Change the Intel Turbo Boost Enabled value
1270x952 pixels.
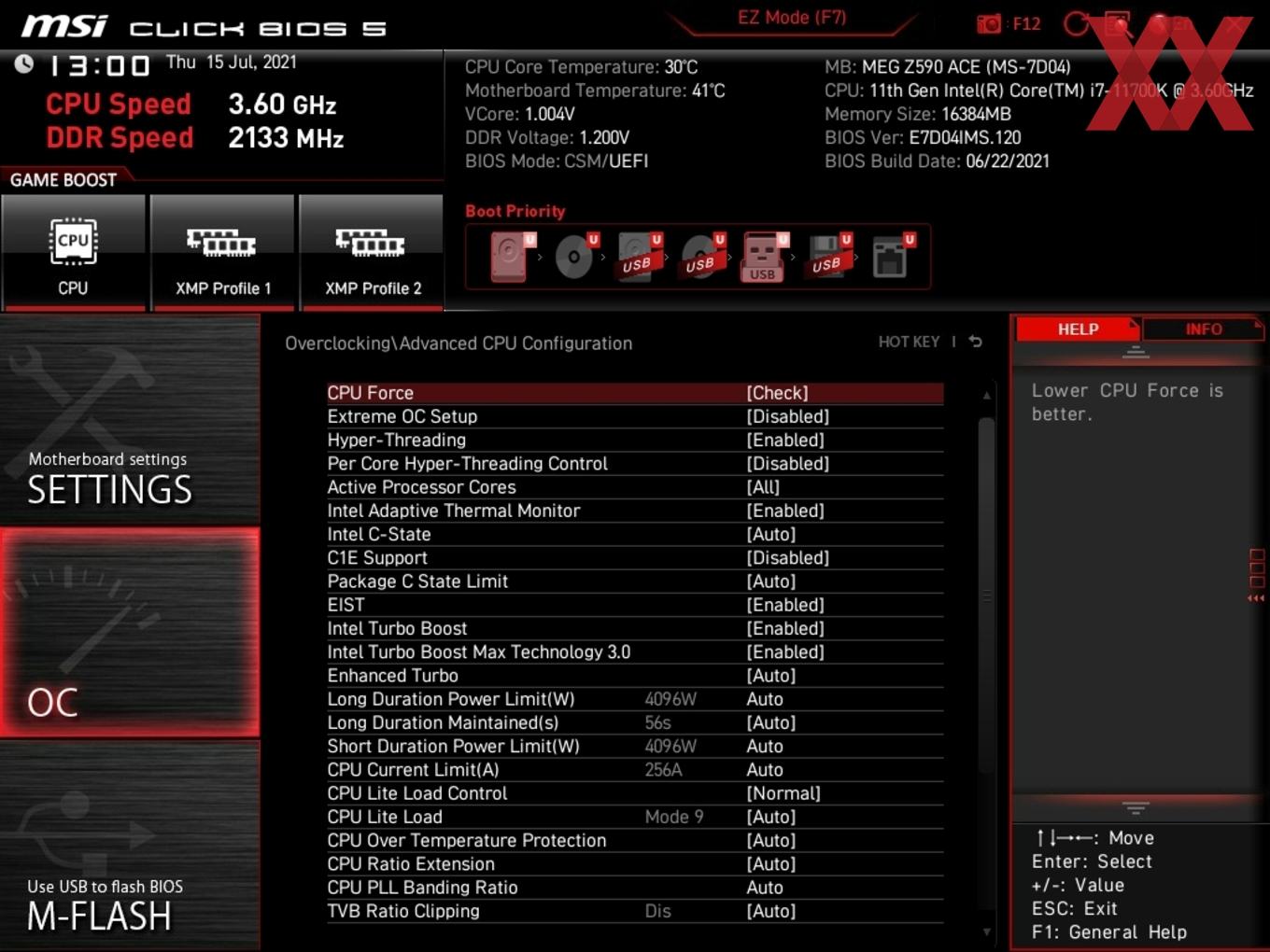(785, 628)
